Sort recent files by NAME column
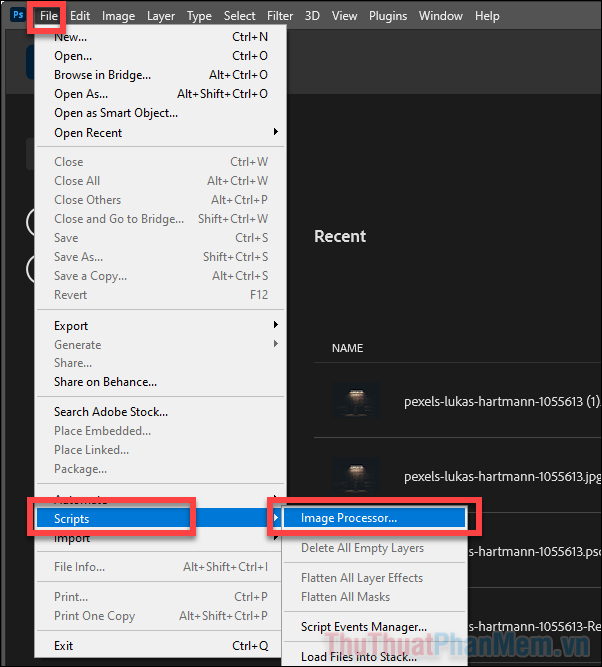Image resolution: width=602 pixels, height=667 pixels. tap(348, 348)
